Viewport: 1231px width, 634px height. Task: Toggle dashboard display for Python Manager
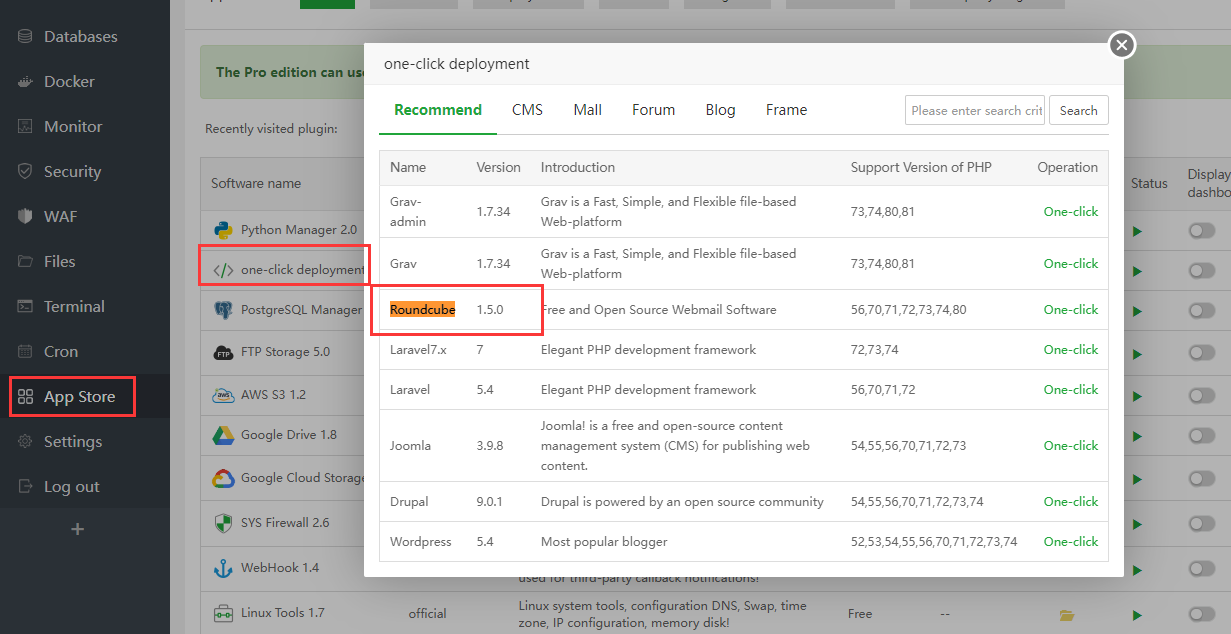[1202, 231]
